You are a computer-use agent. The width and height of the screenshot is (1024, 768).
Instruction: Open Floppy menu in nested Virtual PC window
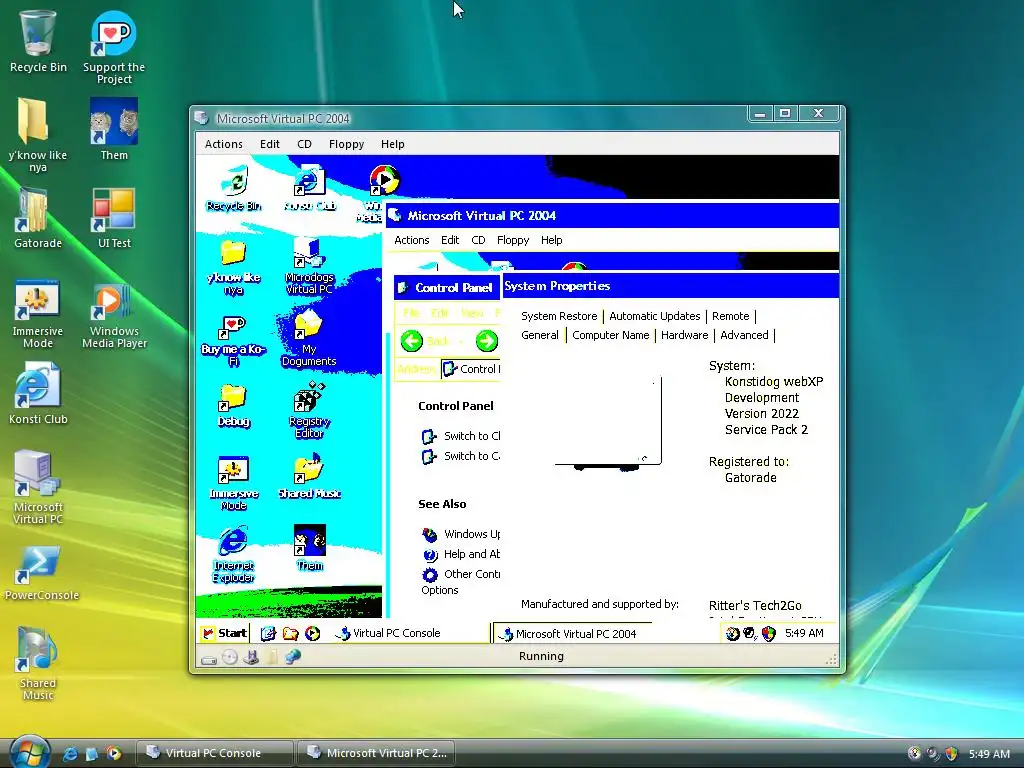tap(513, 240)
